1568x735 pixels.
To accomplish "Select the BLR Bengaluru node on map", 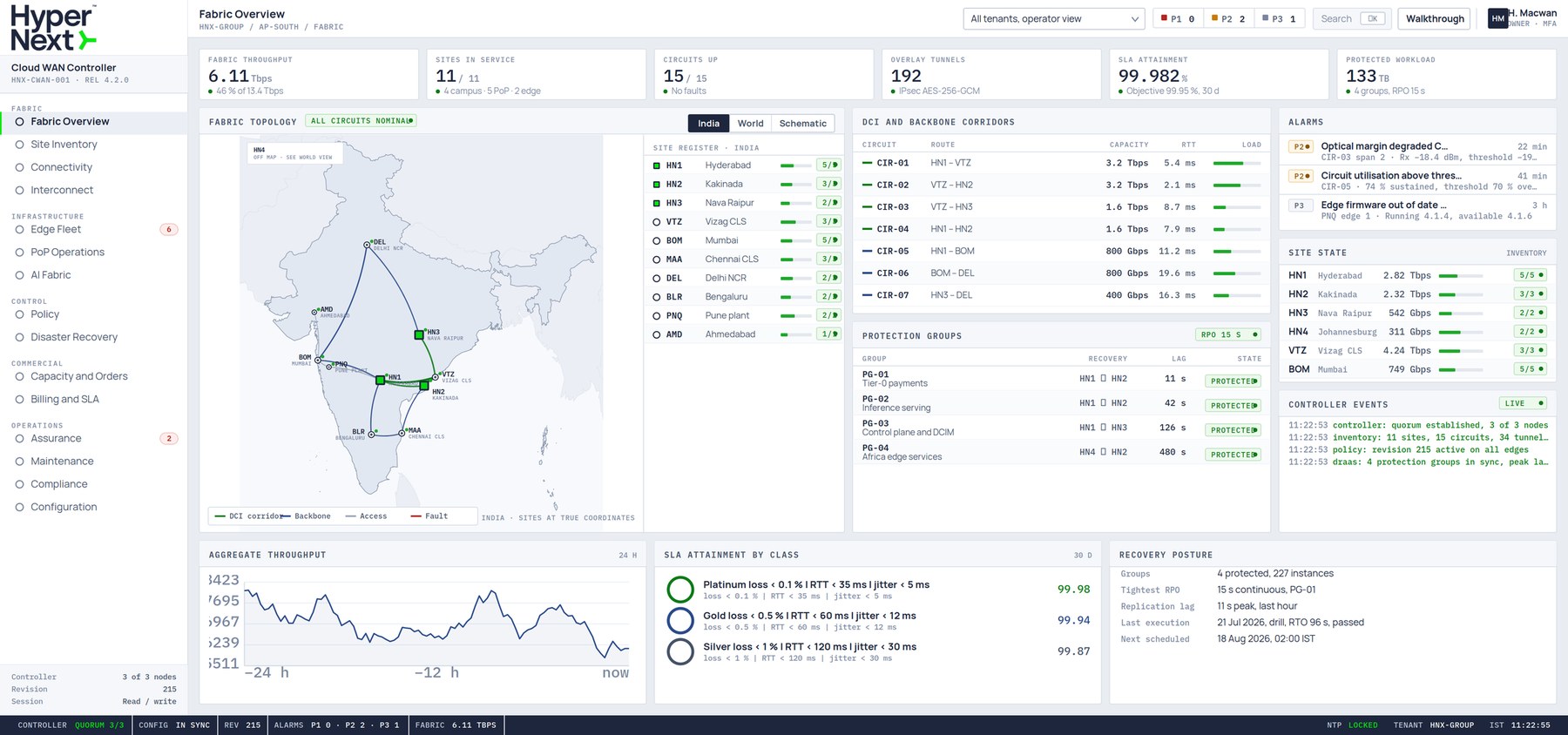I will pyautogui.click(x=371, y=434).
